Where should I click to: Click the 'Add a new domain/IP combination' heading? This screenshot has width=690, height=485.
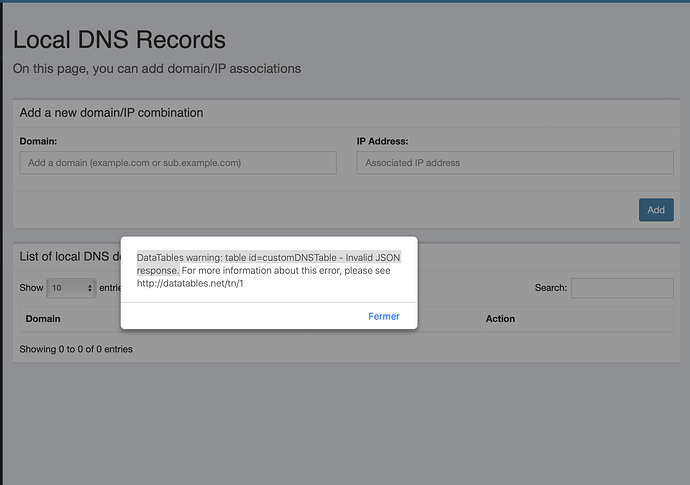pyautogui.click(x=111, y=113)
